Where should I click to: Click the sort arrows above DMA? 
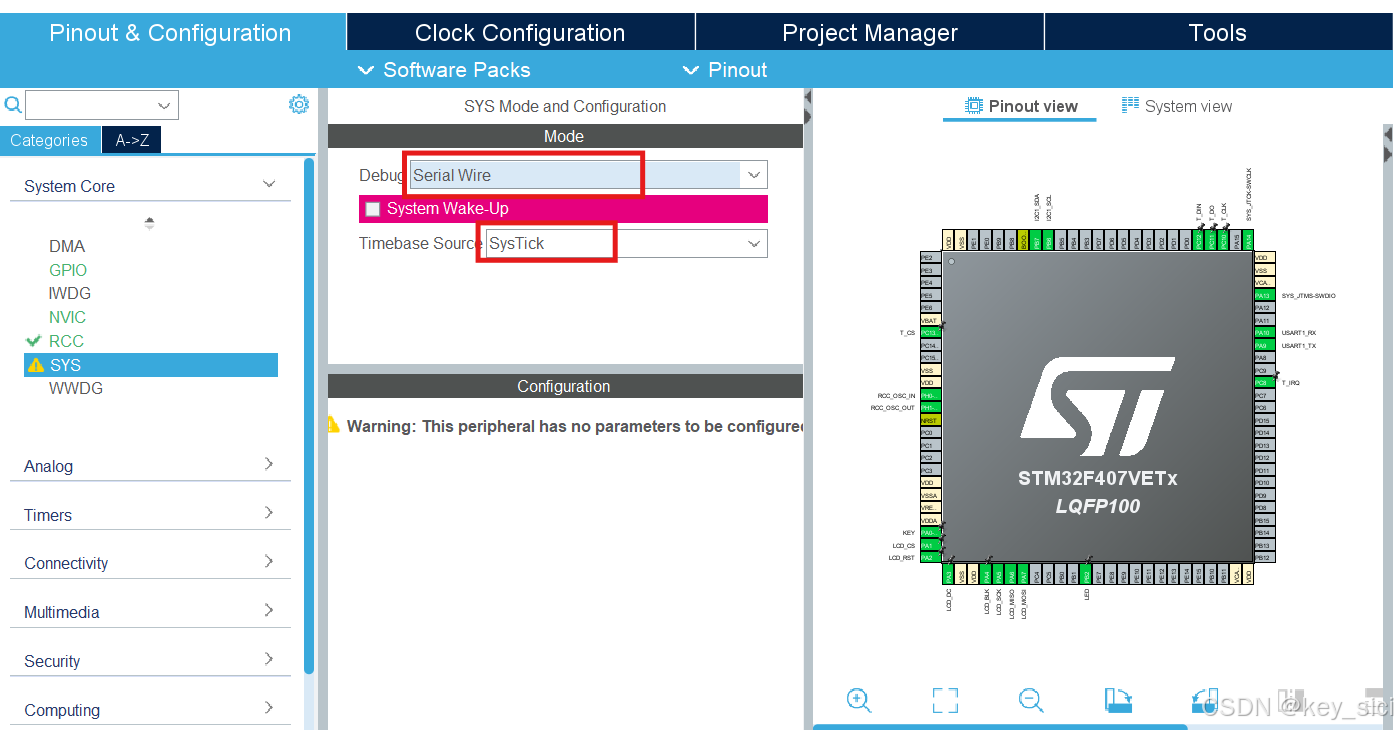click(x=150, y=223)
